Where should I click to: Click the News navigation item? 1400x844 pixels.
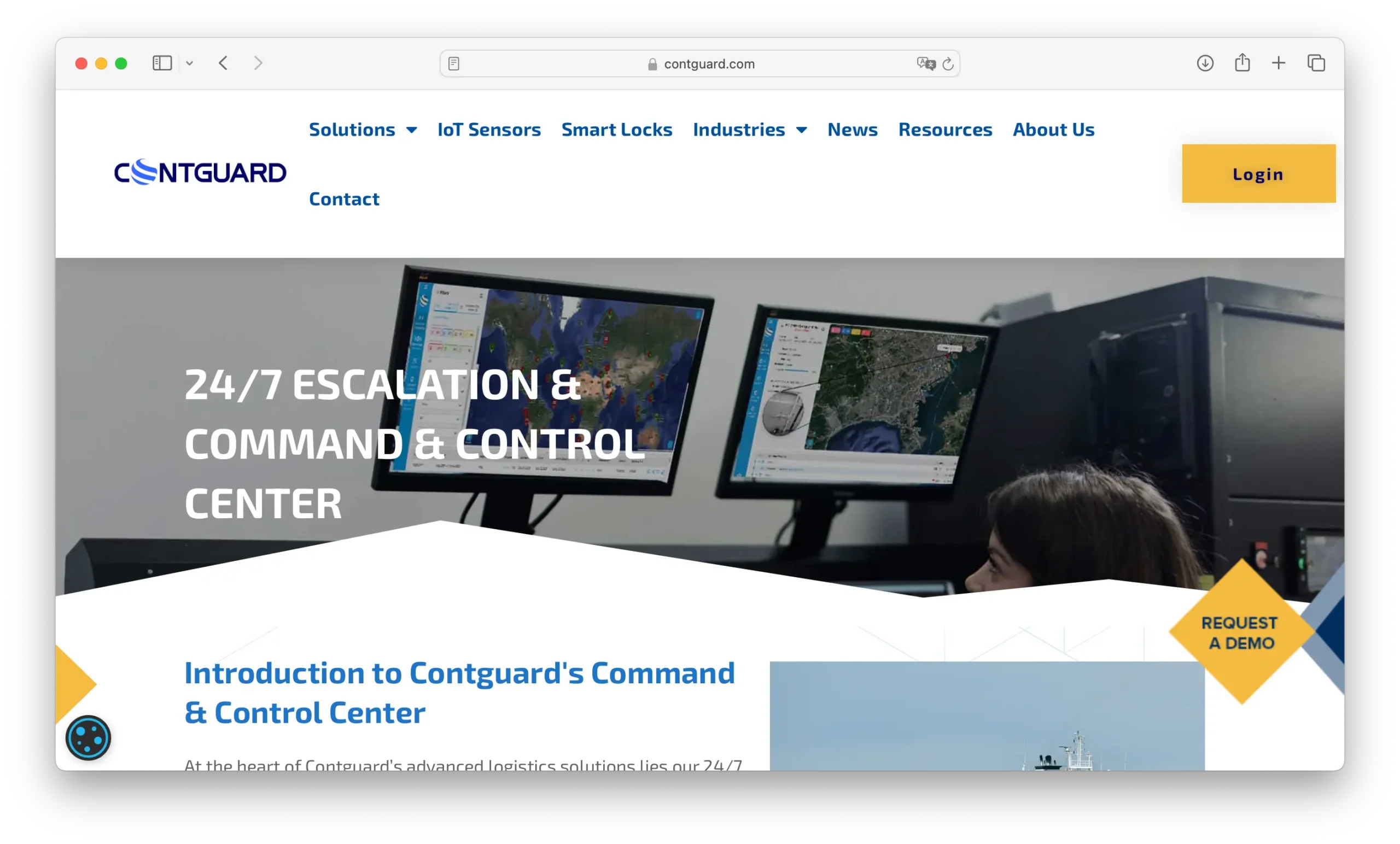click(852, 128)
